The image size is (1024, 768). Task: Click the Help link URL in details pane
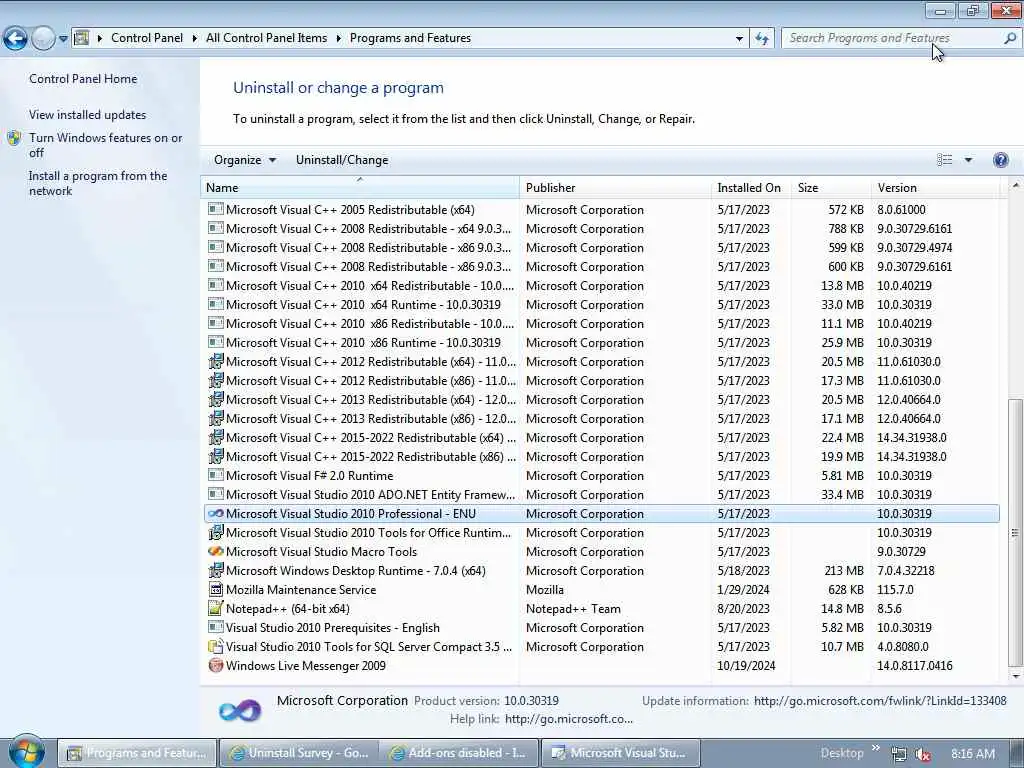[569, 719]
